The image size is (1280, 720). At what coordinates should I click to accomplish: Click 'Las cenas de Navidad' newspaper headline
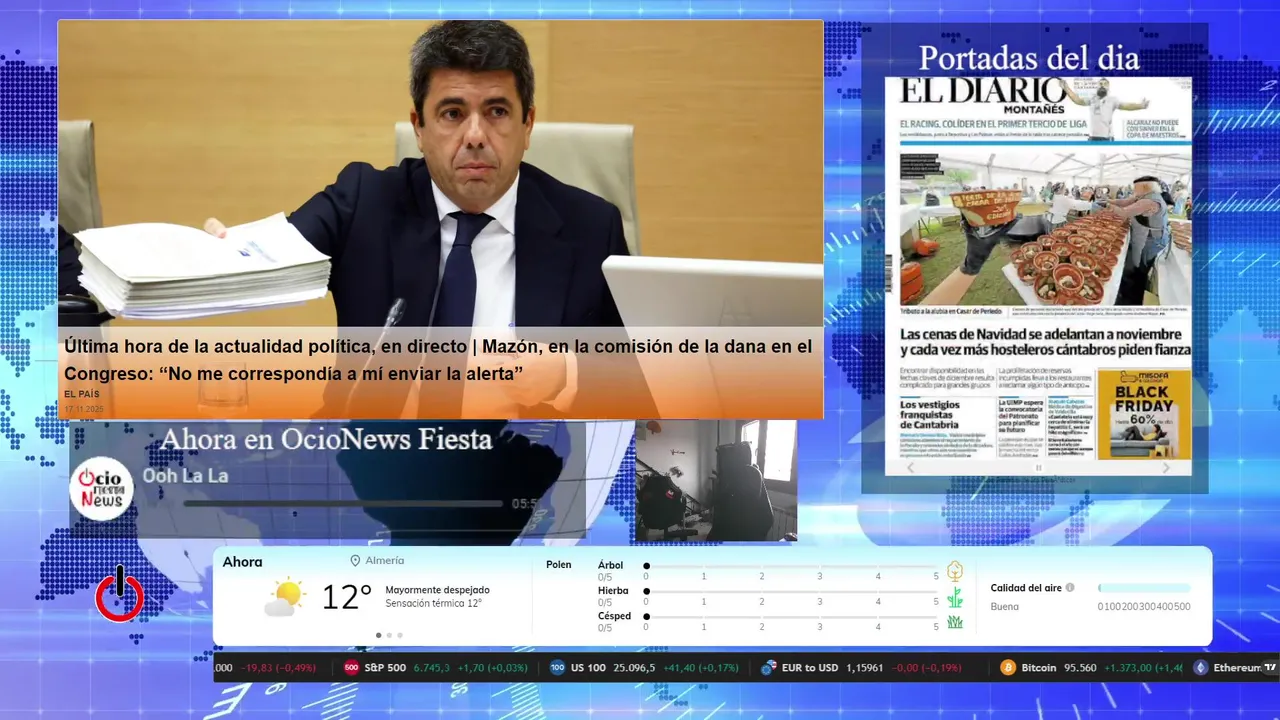pyautogui.click(x=1045, y=341)
